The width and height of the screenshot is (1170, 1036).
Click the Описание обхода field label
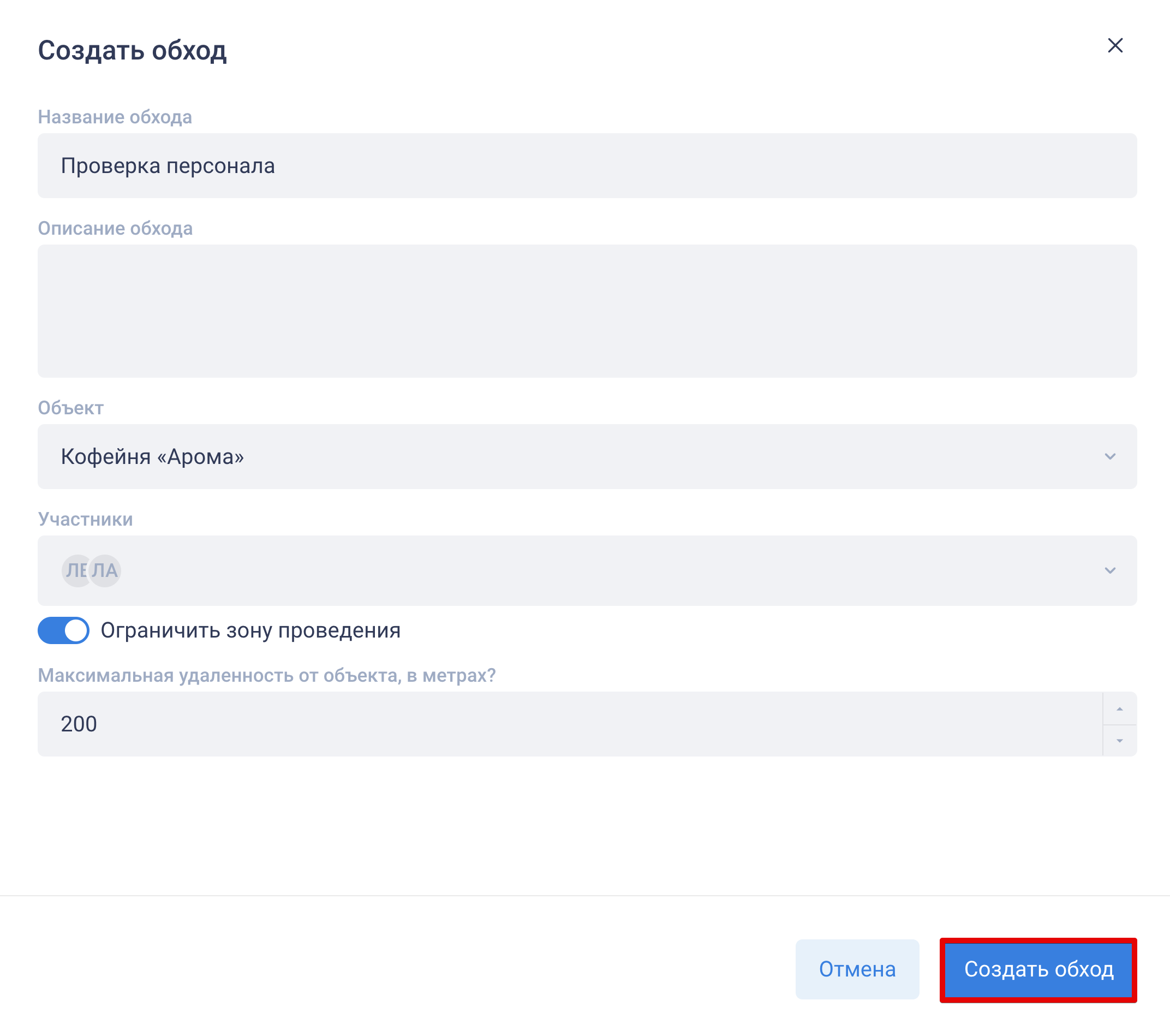click(115, 229)
